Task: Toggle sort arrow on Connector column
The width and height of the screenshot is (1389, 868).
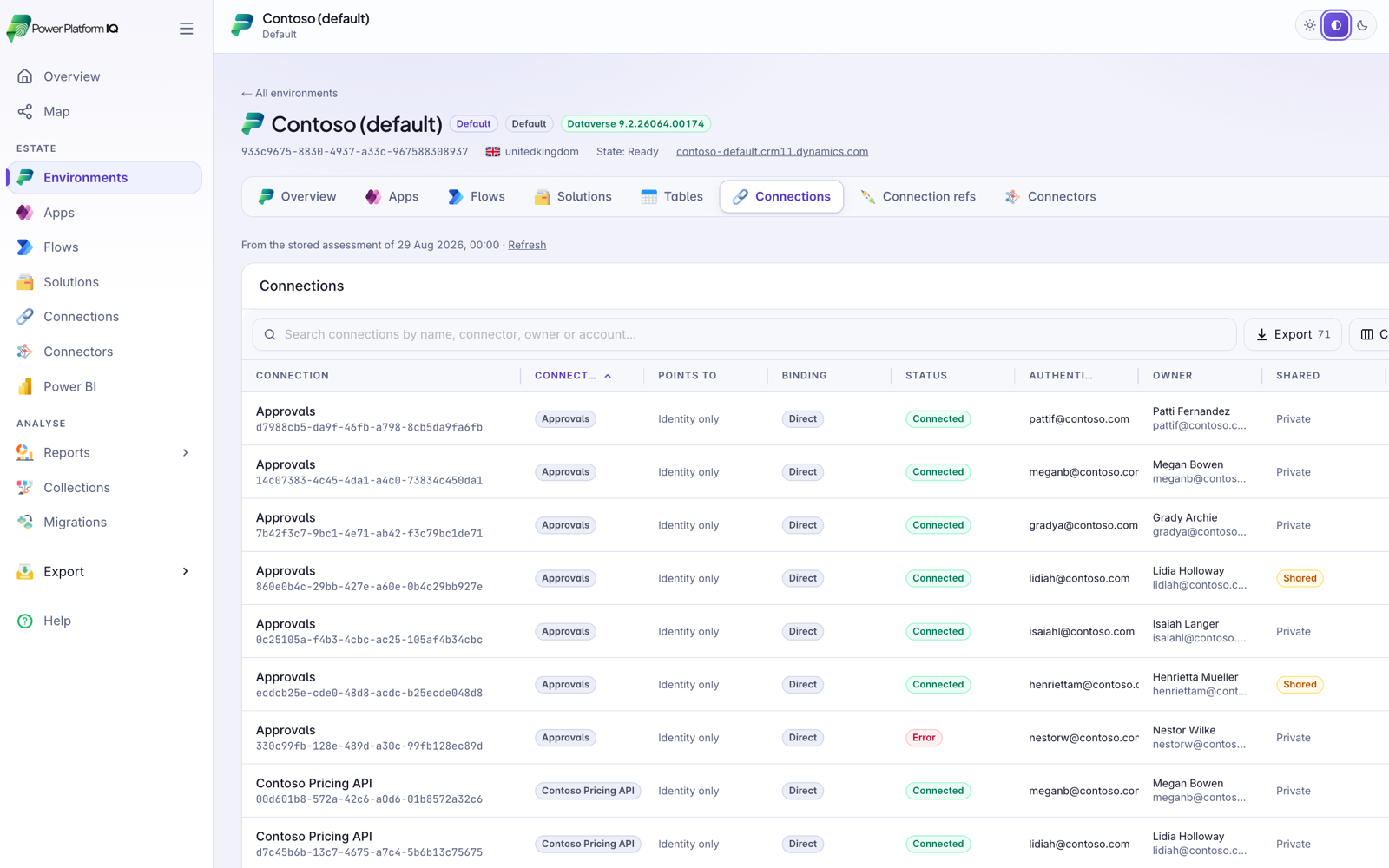Action: (608, 376)
